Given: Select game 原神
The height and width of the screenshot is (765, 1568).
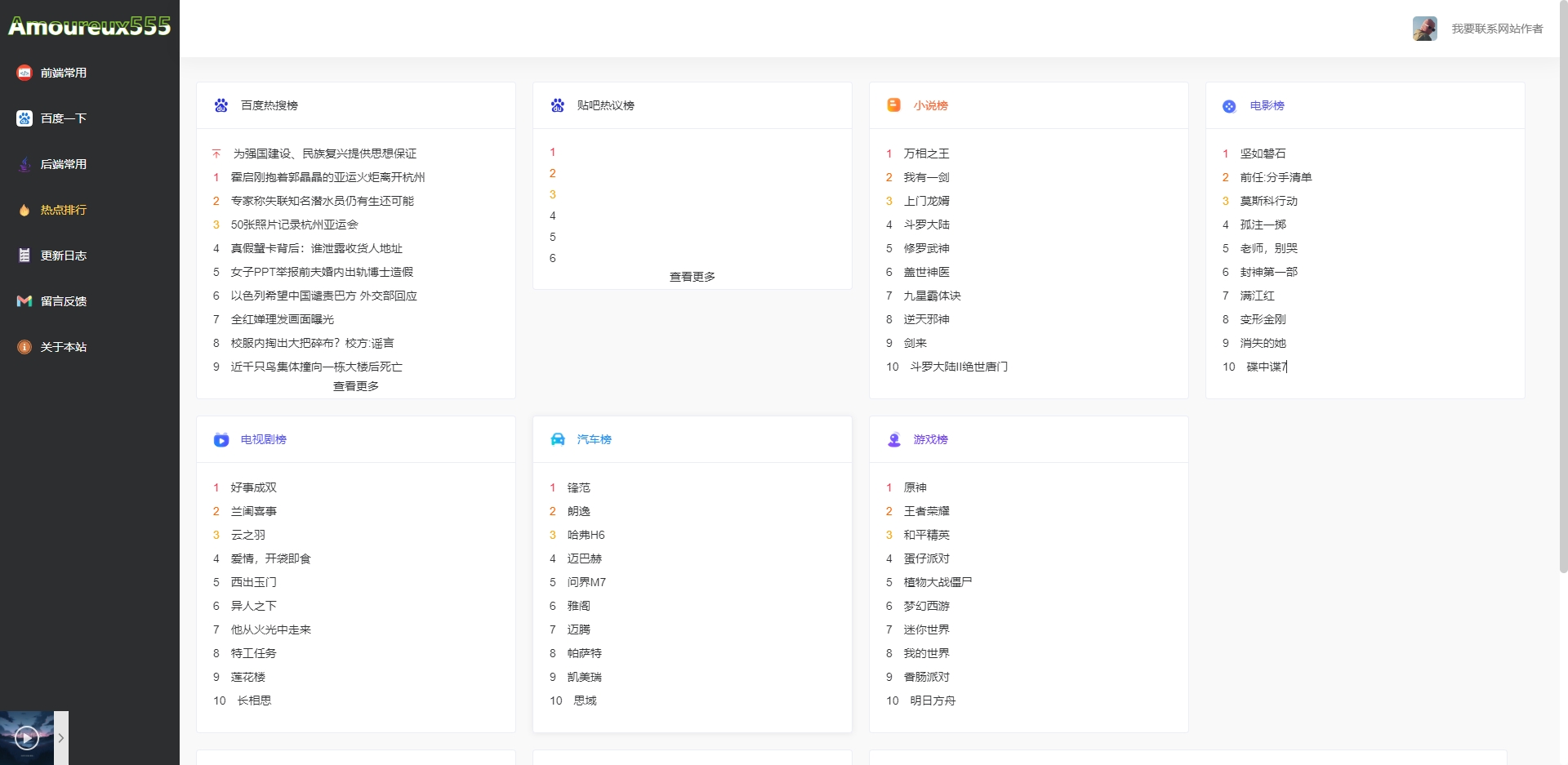Looking at the screenshot, I should point(915,487).
